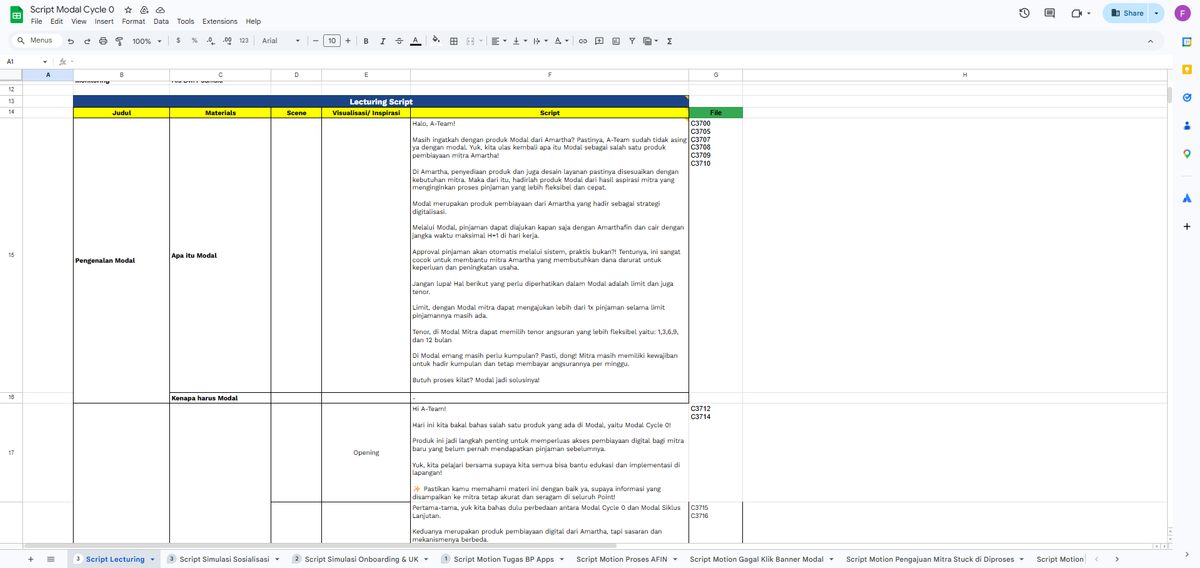This screenshot has width=1200, height=568.
Task: Open version history clock icon
Action: click(1024, 13)
